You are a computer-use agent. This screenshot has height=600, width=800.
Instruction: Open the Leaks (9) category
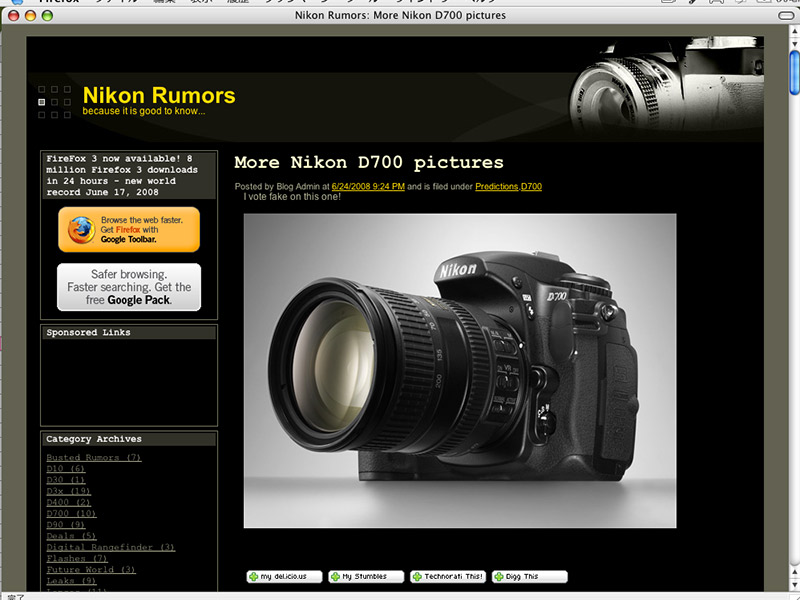(x=71, y=581)
